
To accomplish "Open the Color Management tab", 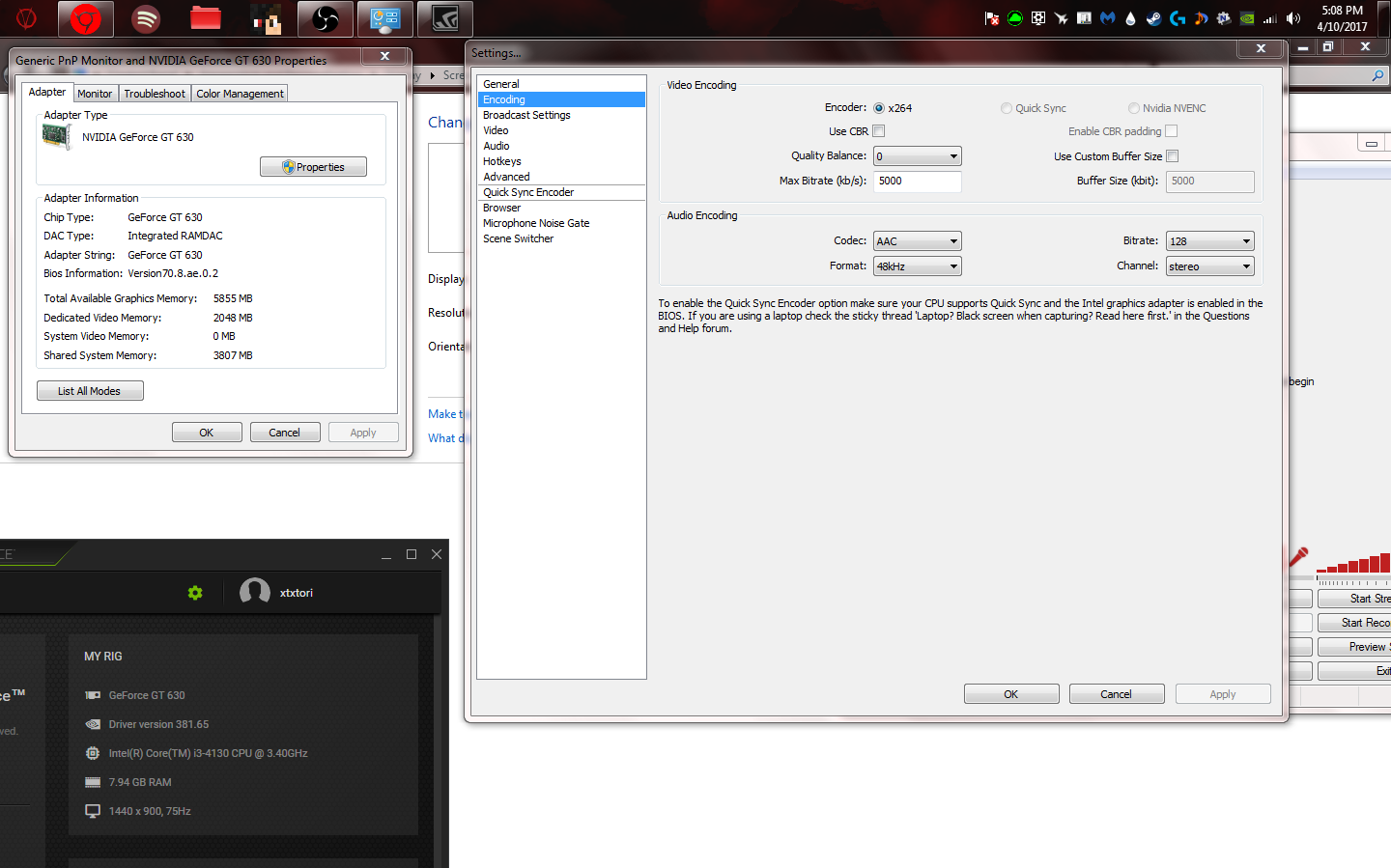I will [240, 94].
